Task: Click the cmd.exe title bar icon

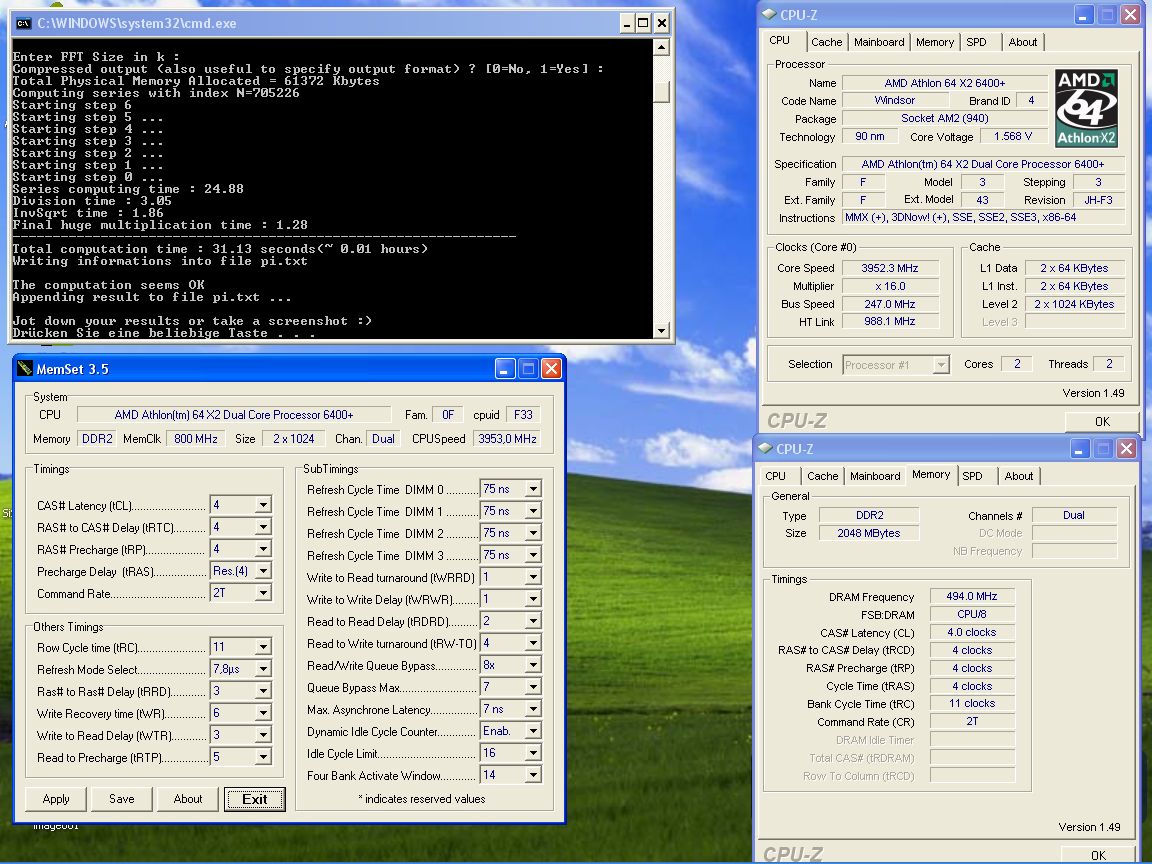Action: (x=24, y=24)
